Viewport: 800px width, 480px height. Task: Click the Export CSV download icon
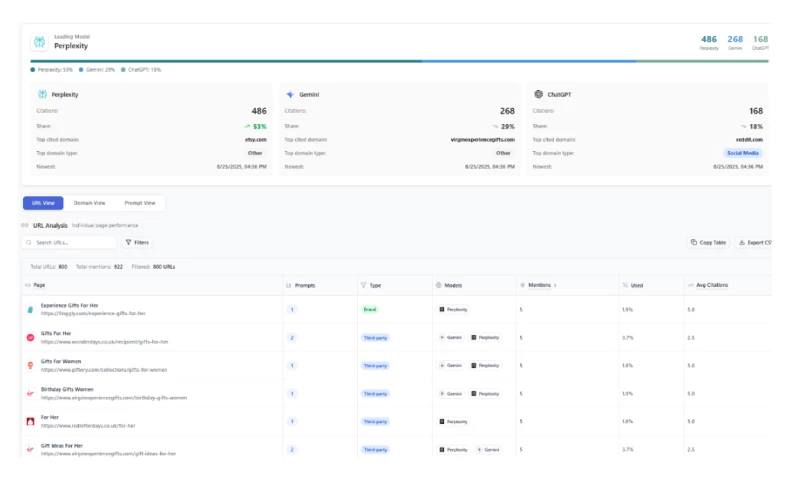coord(742,243)
